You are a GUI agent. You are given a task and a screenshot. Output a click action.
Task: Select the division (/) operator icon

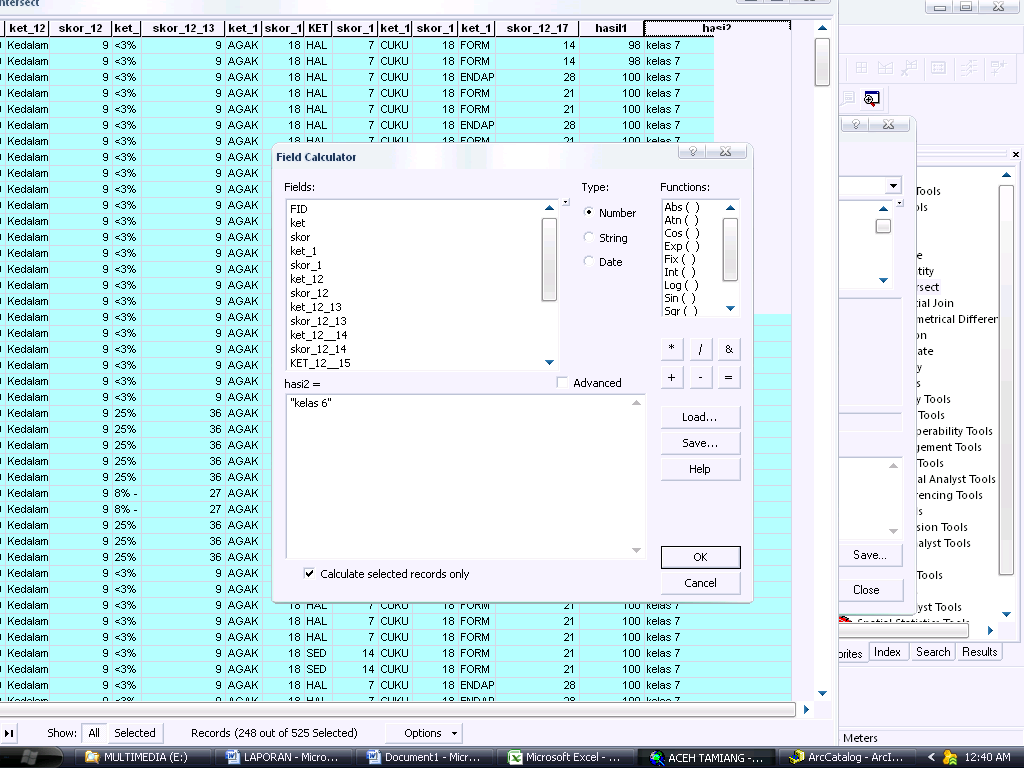(699, 348)
